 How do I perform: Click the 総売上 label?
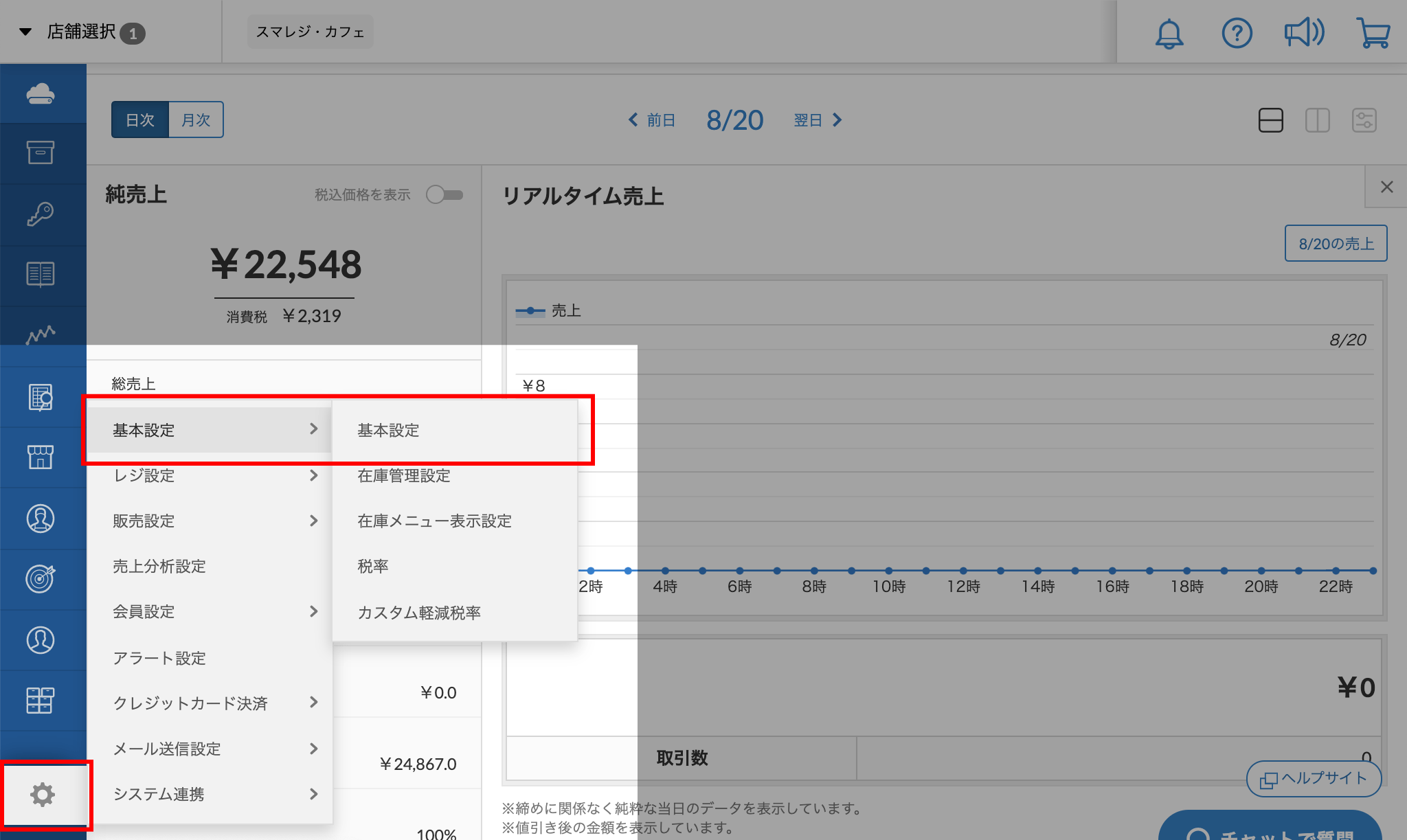[x=133, y=383]
